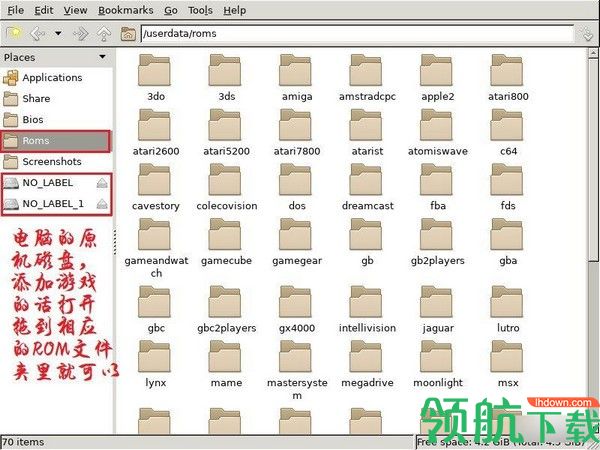Go back to previous folder
600x450 pixels.
coord(37,34)
